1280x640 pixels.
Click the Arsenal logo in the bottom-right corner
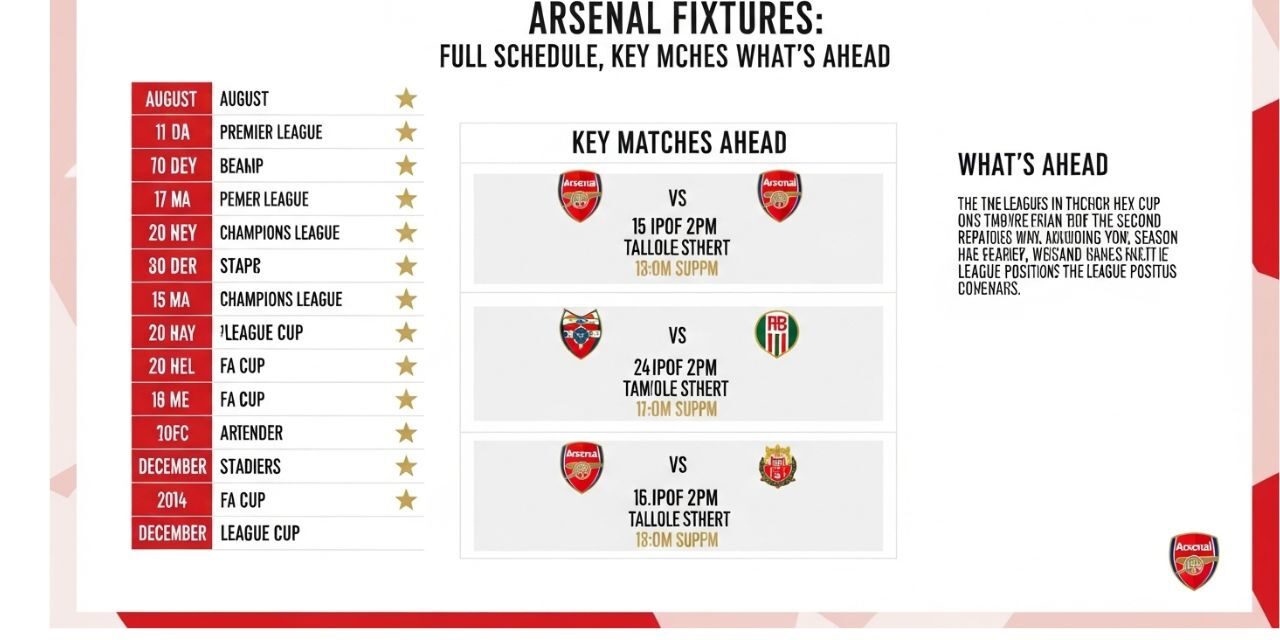(1194, 560)
